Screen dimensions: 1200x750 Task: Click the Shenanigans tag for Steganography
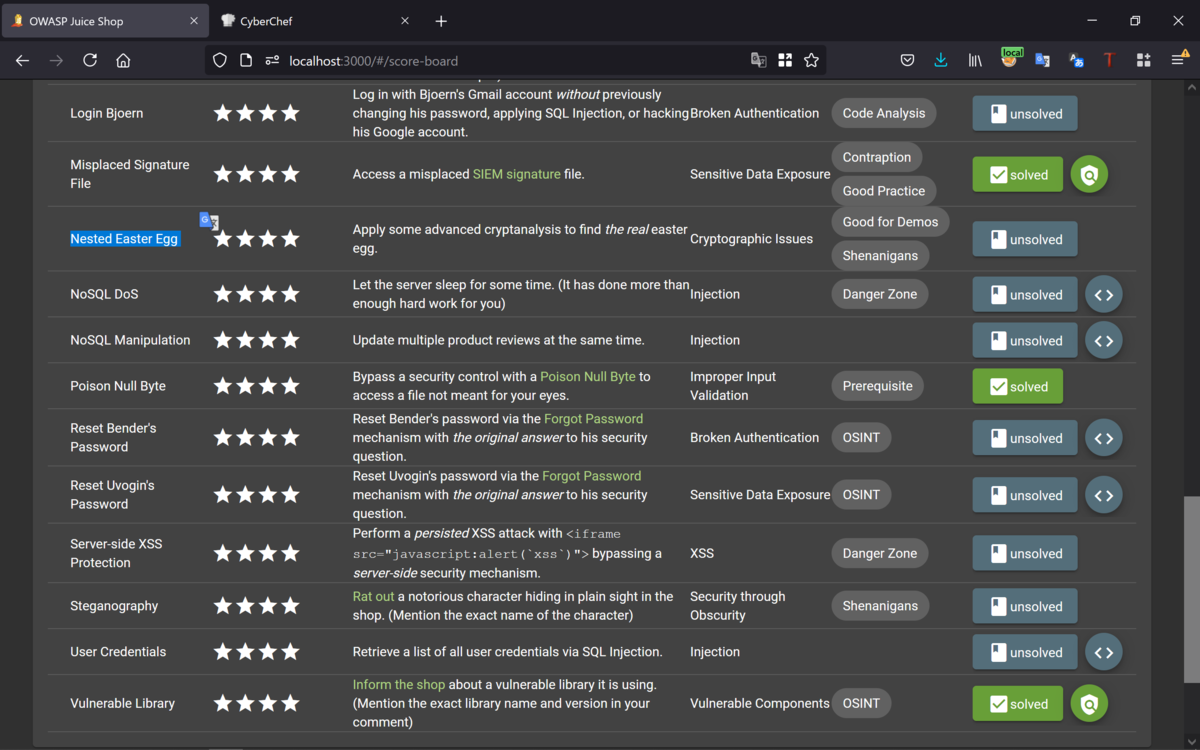(880, 606)
